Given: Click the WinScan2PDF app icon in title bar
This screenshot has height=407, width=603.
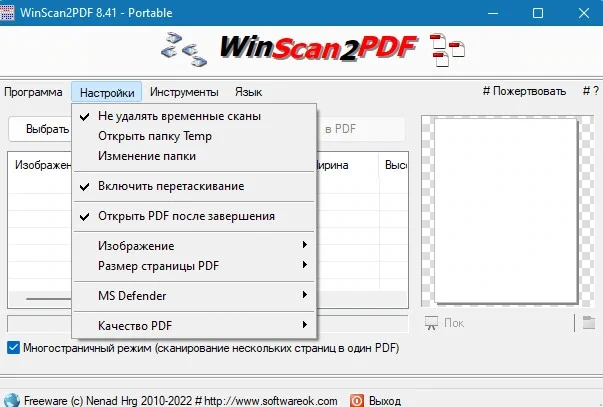Looking at the screenshot, I should tap(7, 13).
